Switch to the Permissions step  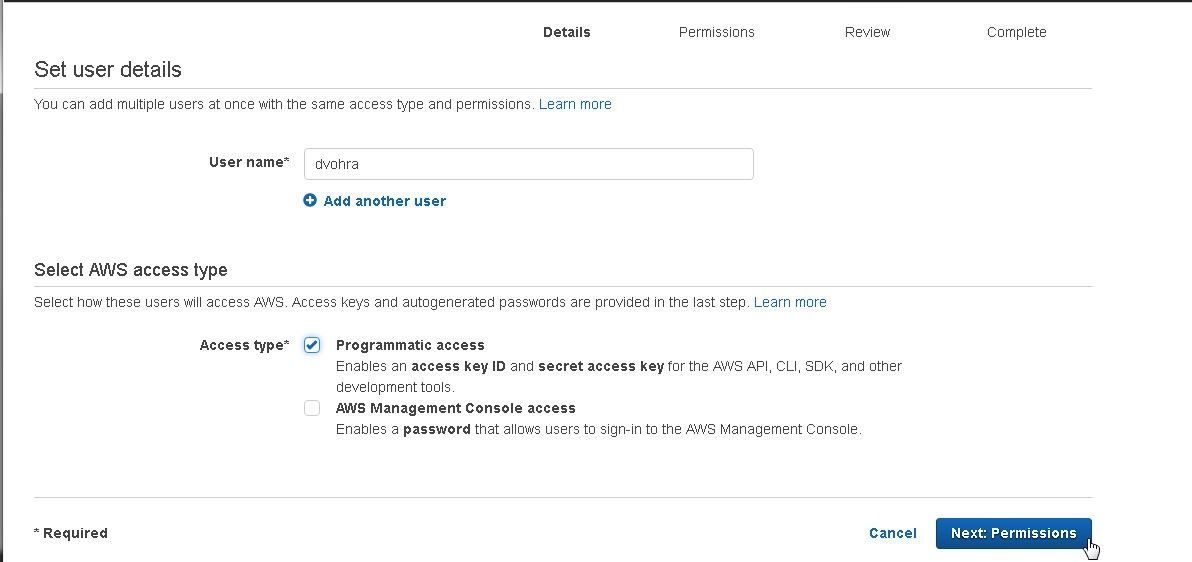click(716, 32)
